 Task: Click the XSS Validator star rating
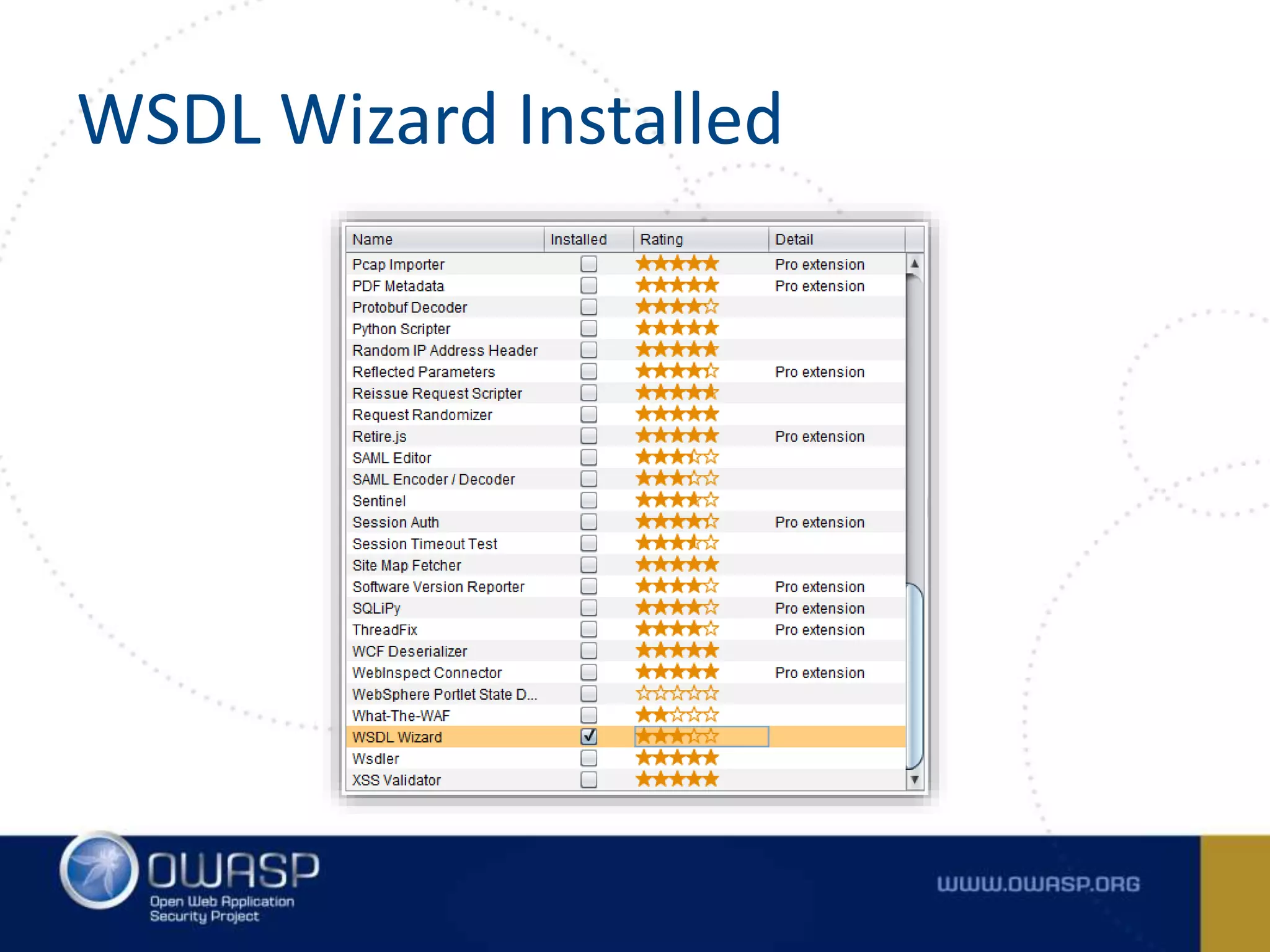(677, 780)
